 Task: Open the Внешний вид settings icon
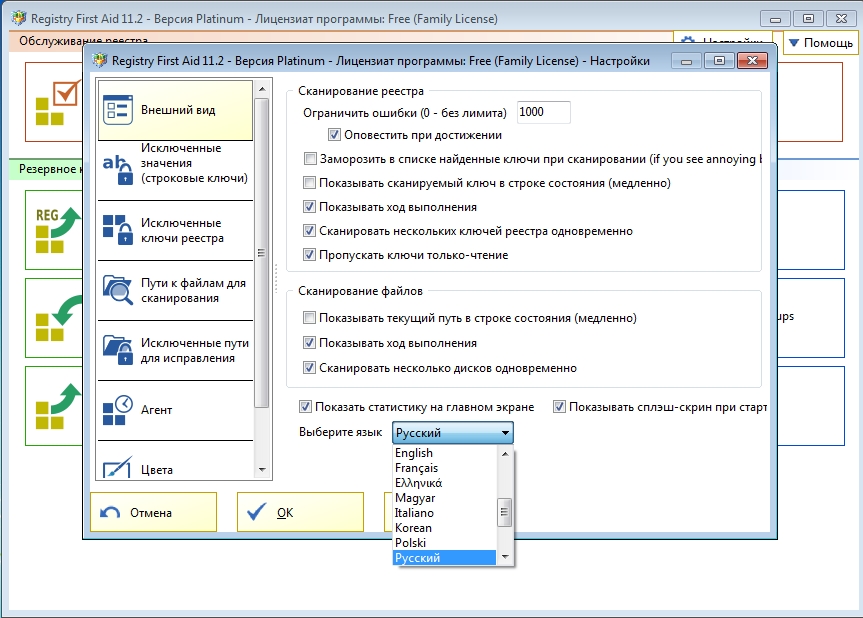coord(117,110)
